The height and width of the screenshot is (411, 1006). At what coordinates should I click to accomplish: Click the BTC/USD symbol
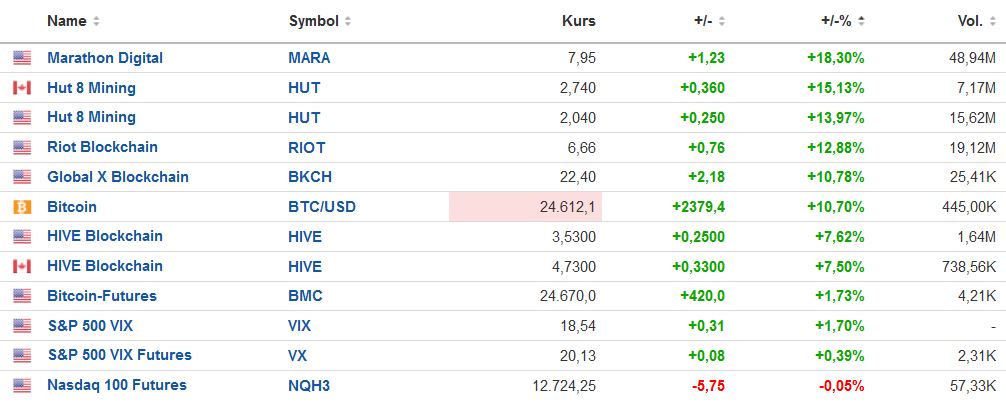pyautogui.click(x=322, y=207)
